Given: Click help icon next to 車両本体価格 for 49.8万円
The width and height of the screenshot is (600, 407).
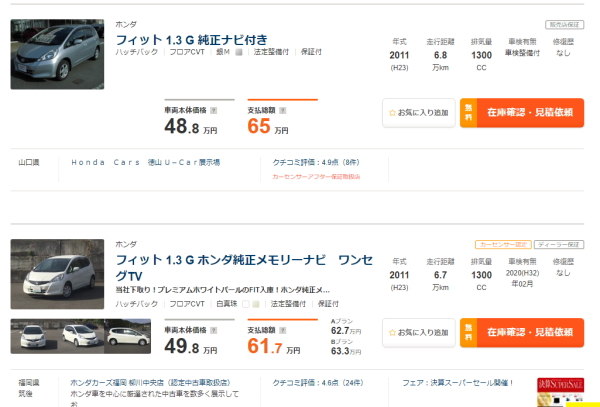Looking at the screenshot, I should (x=214, y=330).
